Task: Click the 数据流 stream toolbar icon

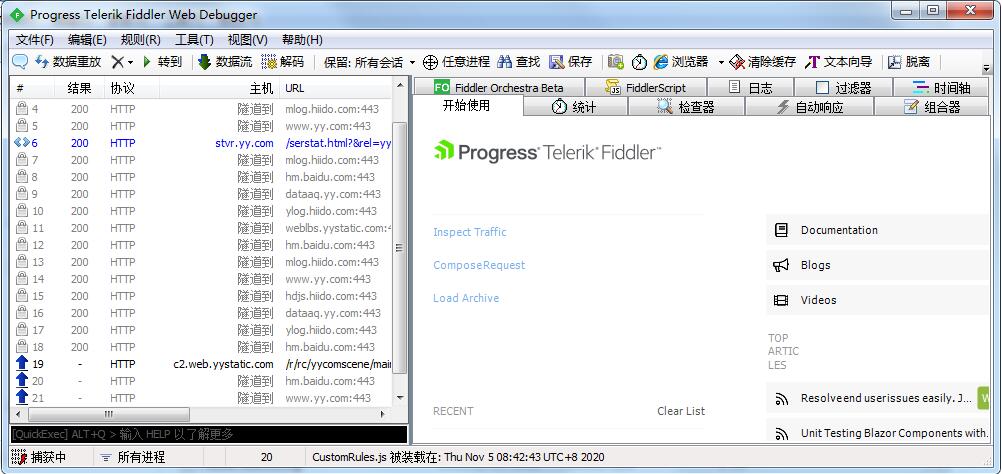Action: (204, 62)
